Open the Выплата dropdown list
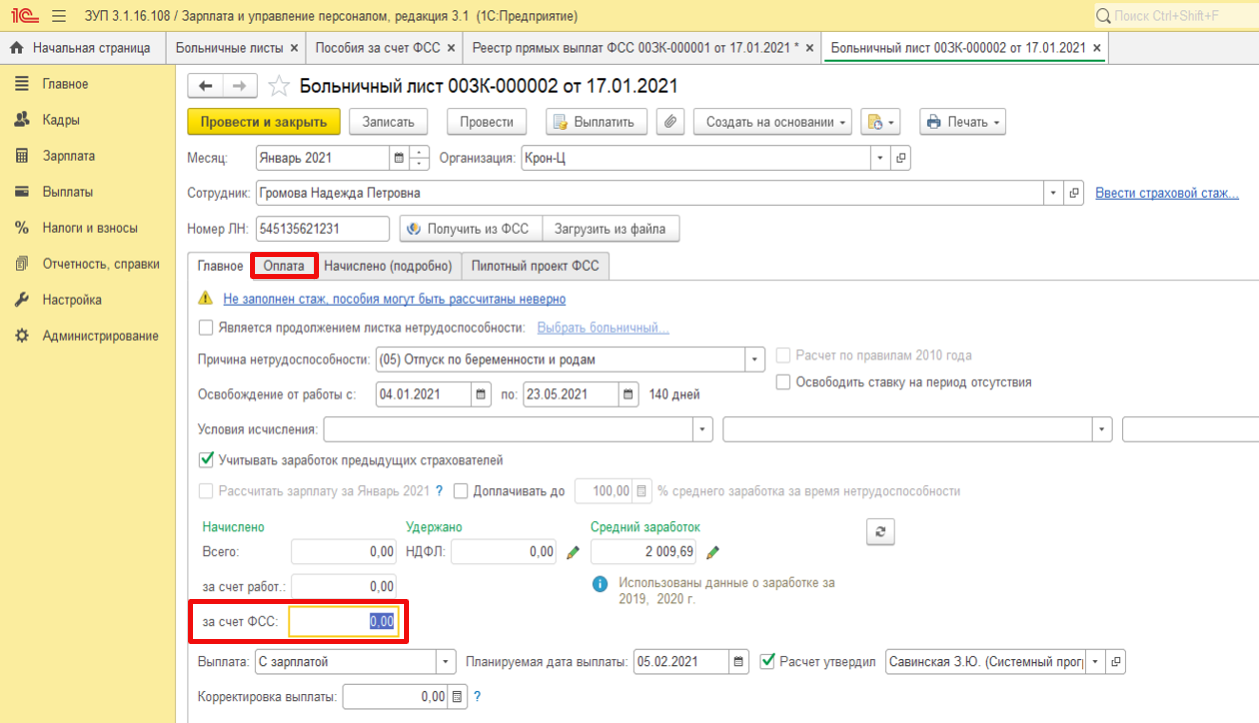Viewport: 1259px width, 723px height. coord(445,662)
